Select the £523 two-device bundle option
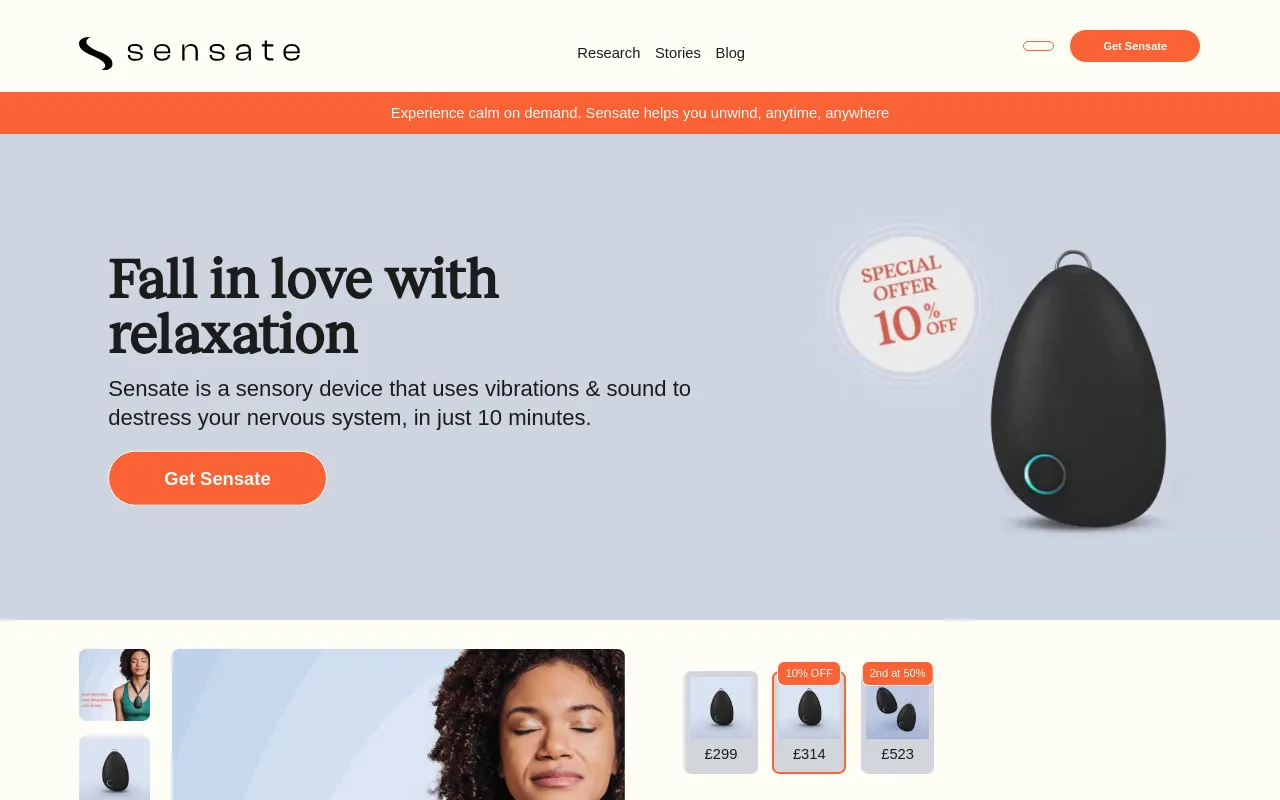Screen dimensions: 1280x800 (897, 722)
